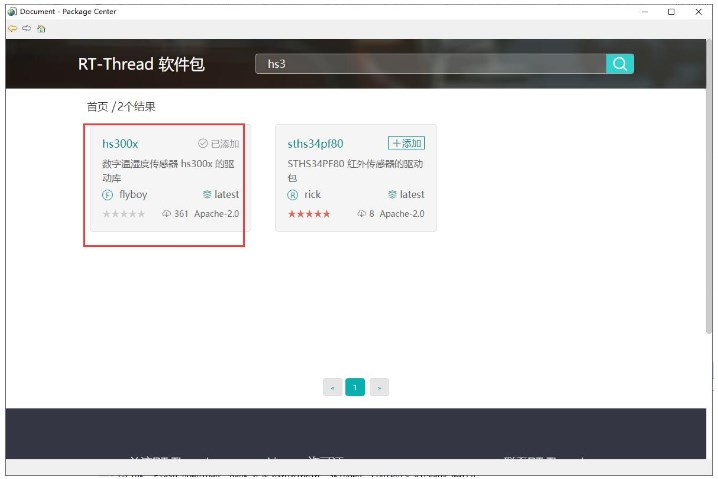Click the hs300x description text
This screenshot has width=718, height=479.
(x=169, y=170)
